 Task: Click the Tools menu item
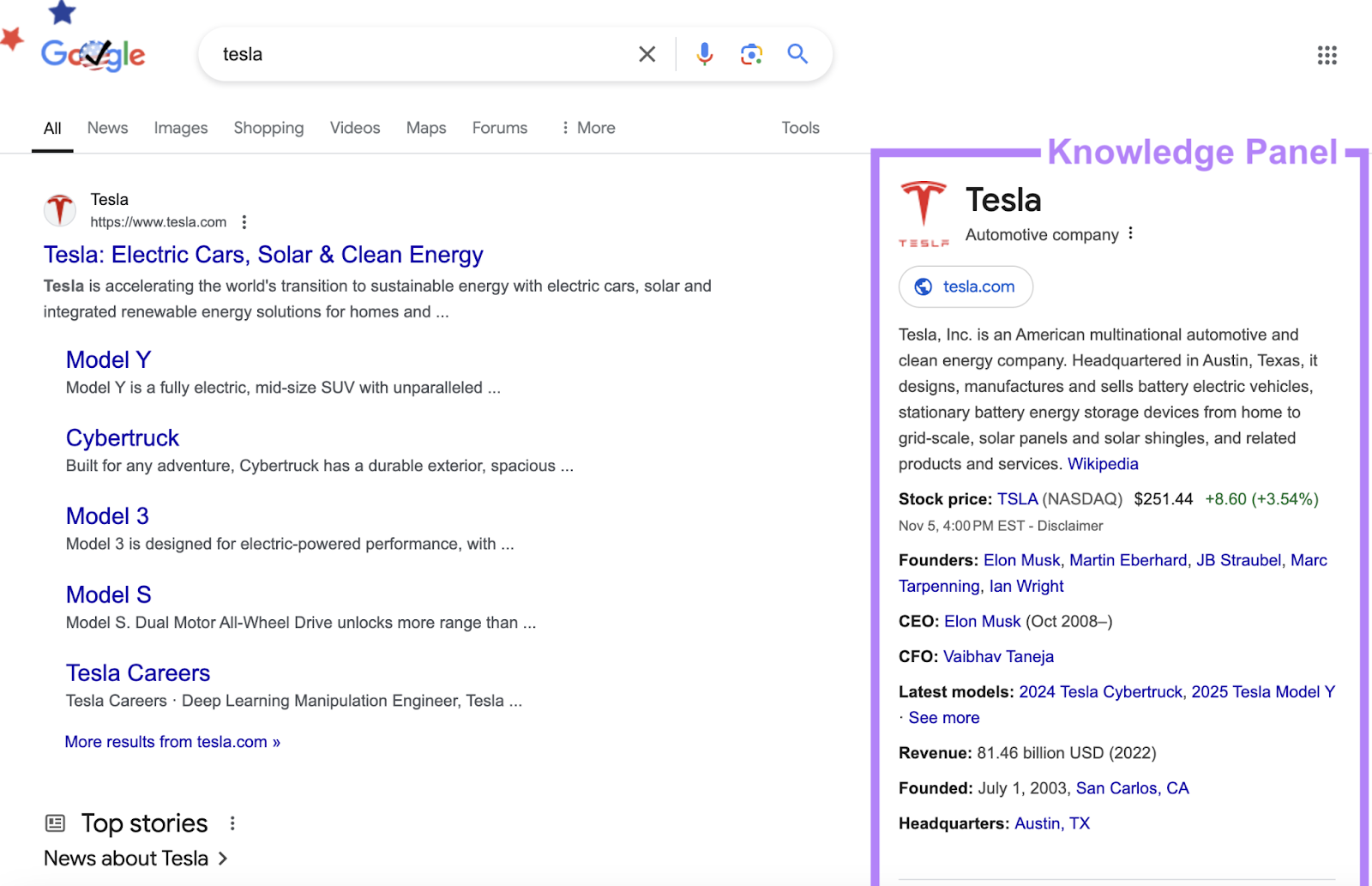point(799,127)
